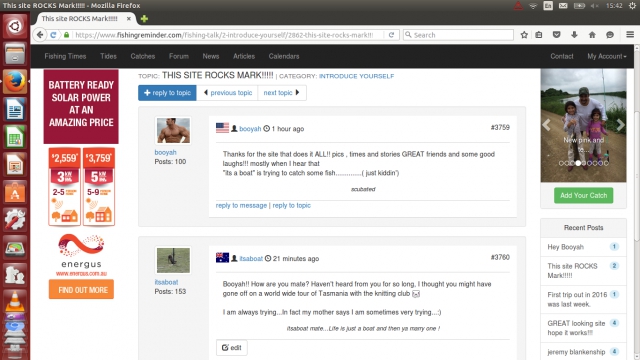Image resolution: width=640 pixels, height=360 pixels.
Task: Click Firefox icon in Ubuntu launcher
Action: (x=15, y=82)
